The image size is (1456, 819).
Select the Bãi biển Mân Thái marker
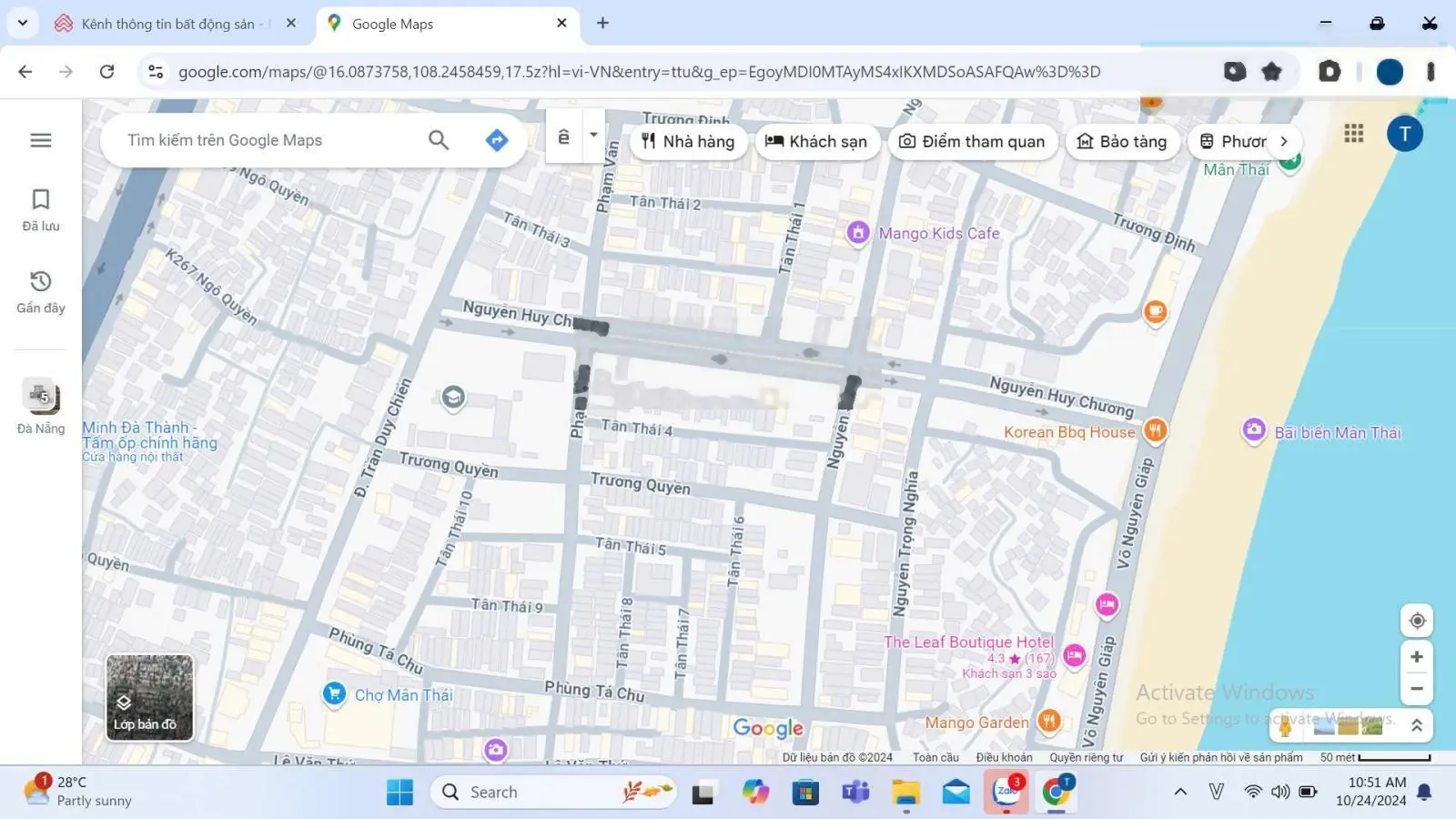pos(1254,430)
